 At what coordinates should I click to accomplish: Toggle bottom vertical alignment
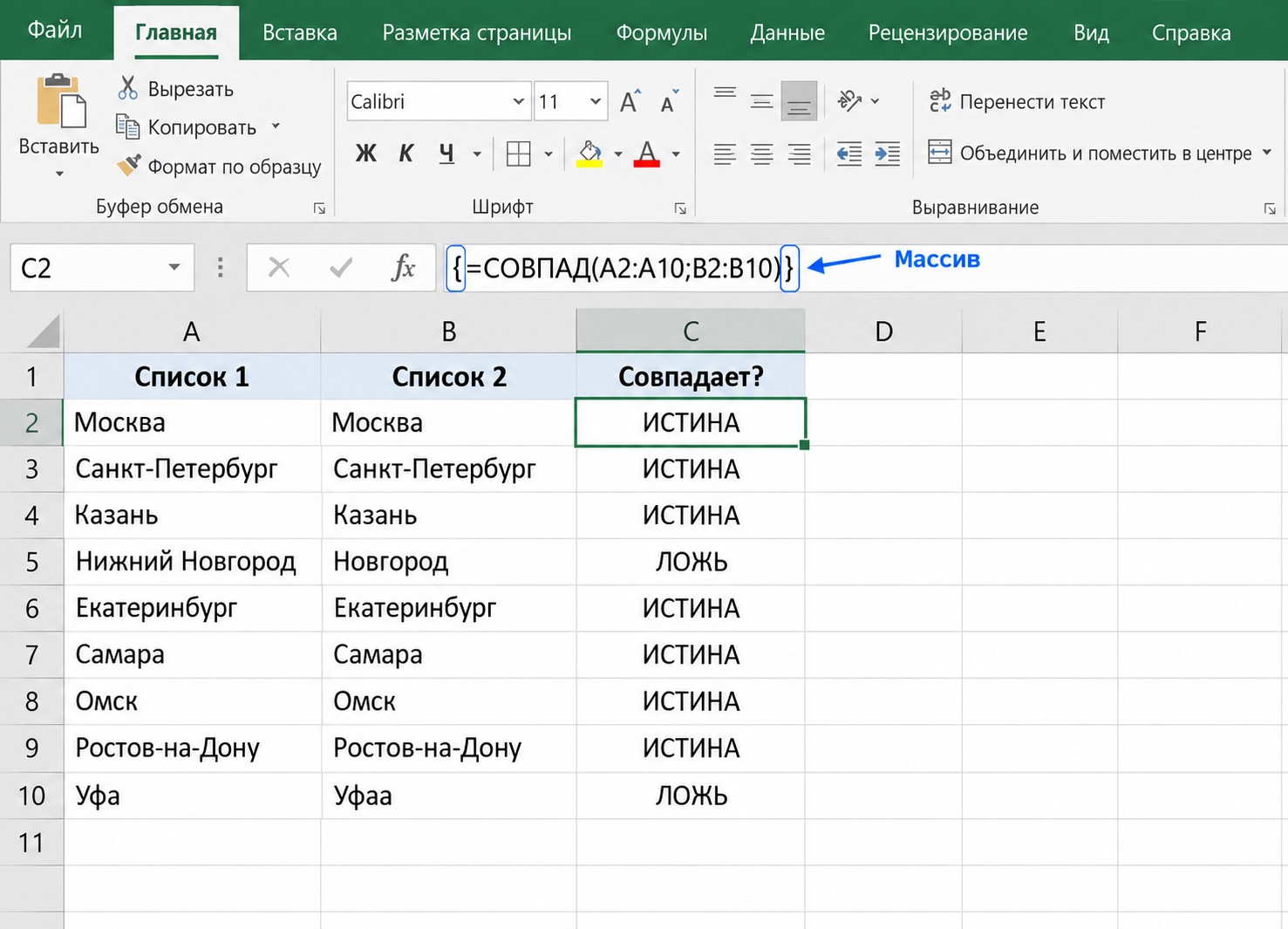pyautogui.click(x=799, y=101)
